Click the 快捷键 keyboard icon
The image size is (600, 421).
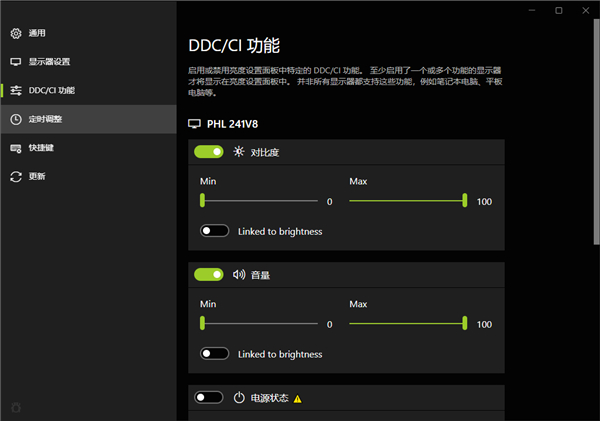pos(16,148)
